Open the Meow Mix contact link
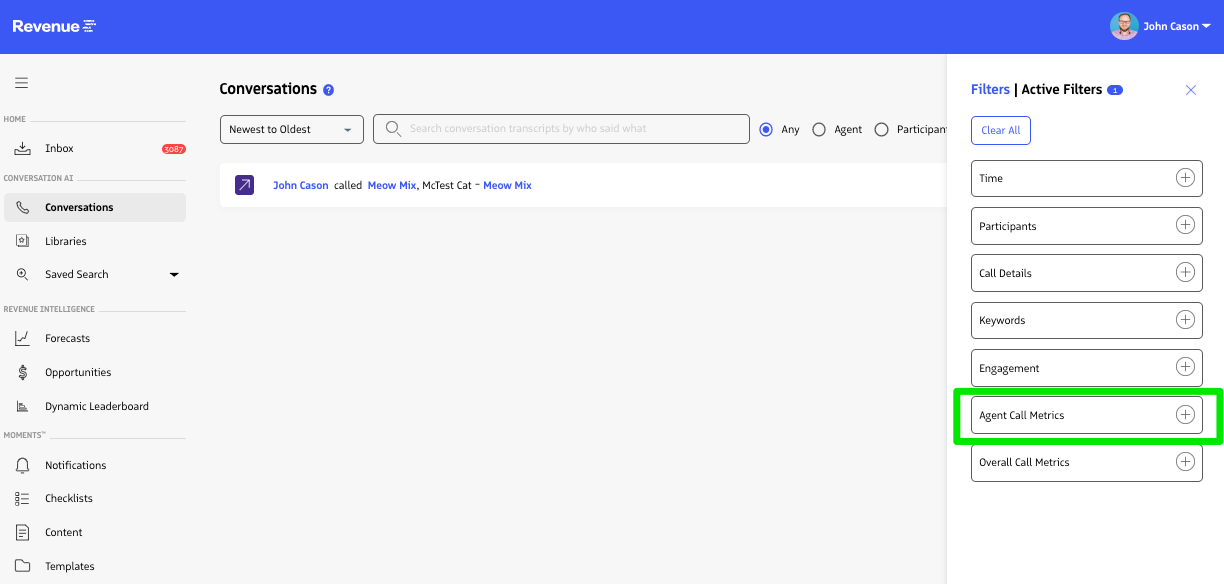This screenshot has height=584, width=1224. point(391,185)
